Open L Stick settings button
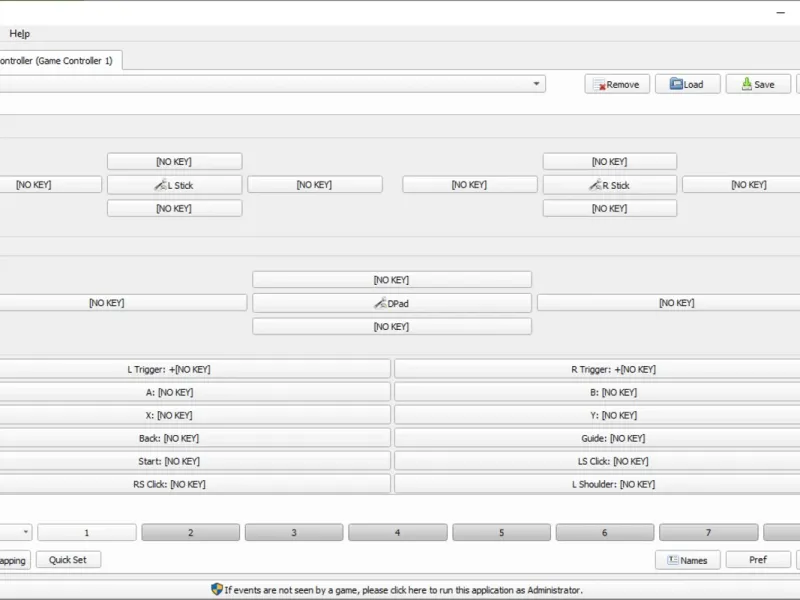The height and width of the screenshot is (600, 800). click(x=174, y=185)
